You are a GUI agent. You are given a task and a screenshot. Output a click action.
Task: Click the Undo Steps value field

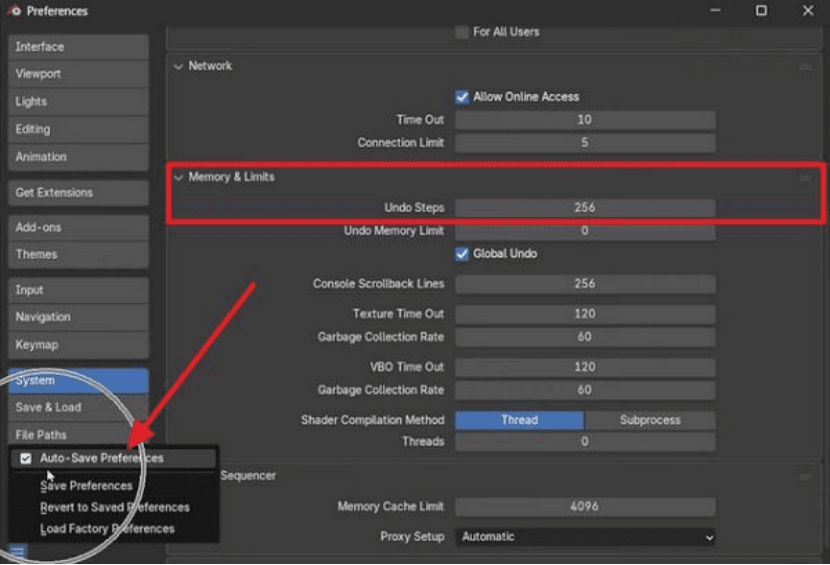tap(585, 208)
